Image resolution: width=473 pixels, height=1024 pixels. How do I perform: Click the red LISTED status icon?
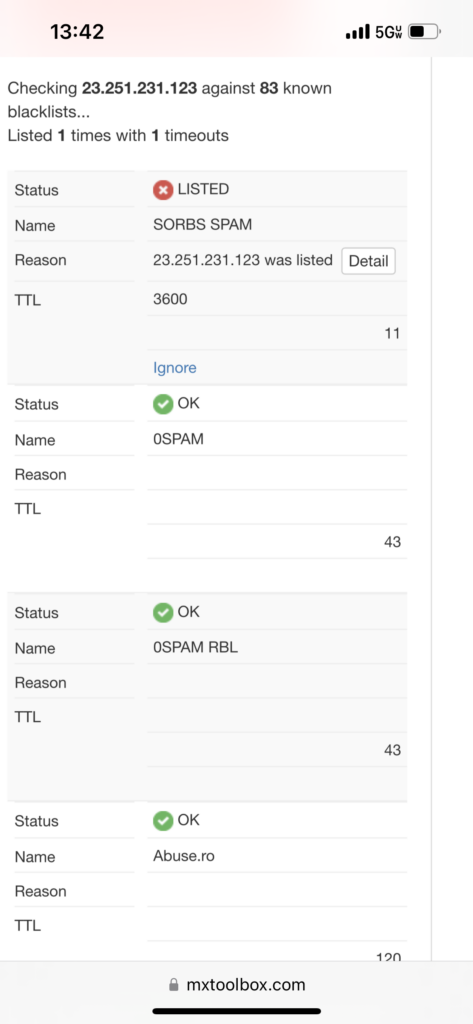click(163, 190)
